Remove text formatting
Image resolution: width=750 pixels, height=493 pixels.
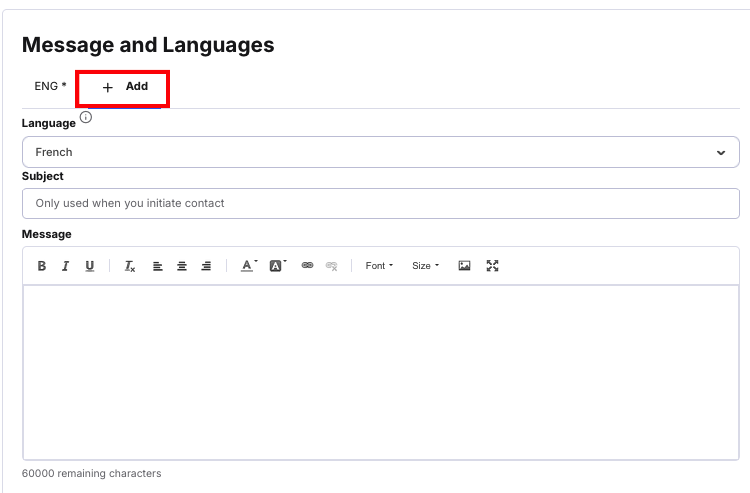tap(130, 266)
